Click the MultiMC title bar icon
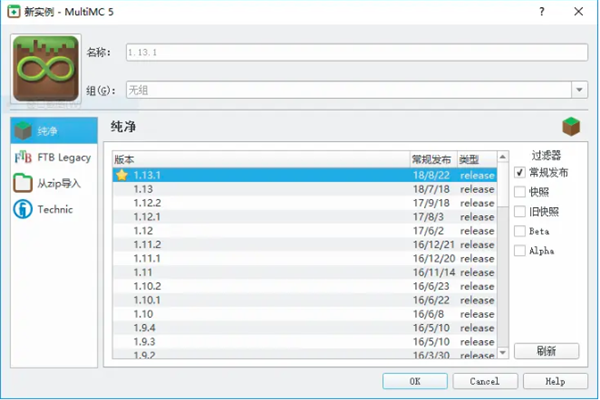The image size is (600, 400). click(14, 11)
